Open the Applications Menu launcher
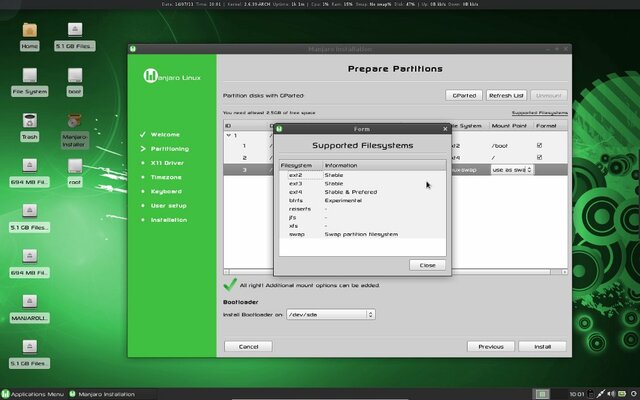This screenshot has width=640, height=400. 33,394
